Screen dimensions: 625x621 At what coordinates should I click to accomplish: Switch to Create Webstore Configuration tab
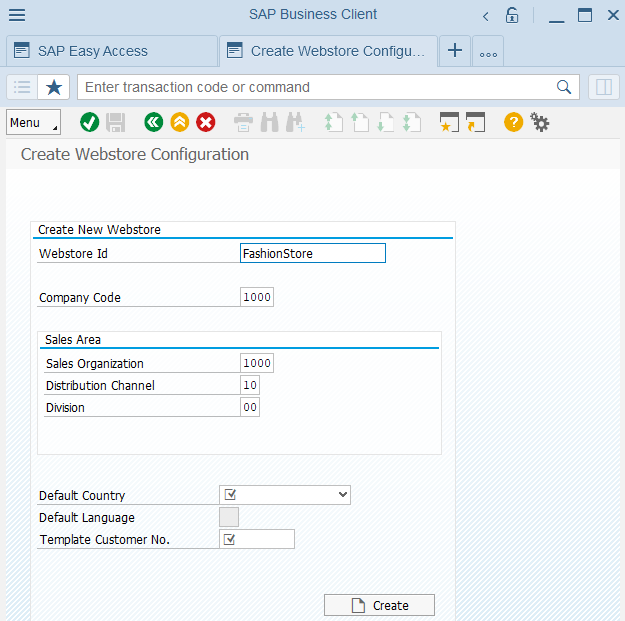[x=328, y=51]
